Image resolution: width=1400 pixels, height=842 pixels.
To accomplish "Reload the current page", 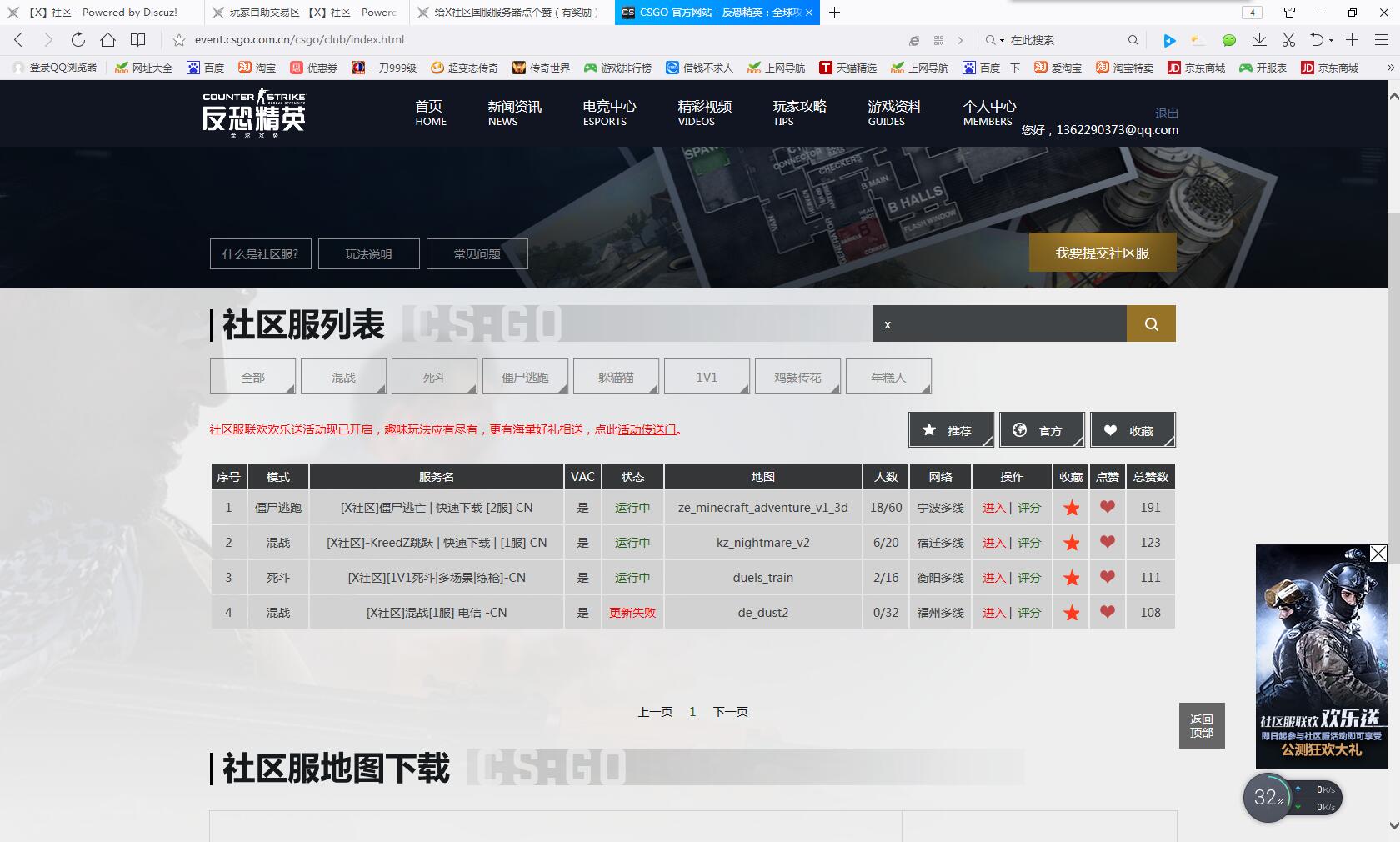I will [77, 39].
